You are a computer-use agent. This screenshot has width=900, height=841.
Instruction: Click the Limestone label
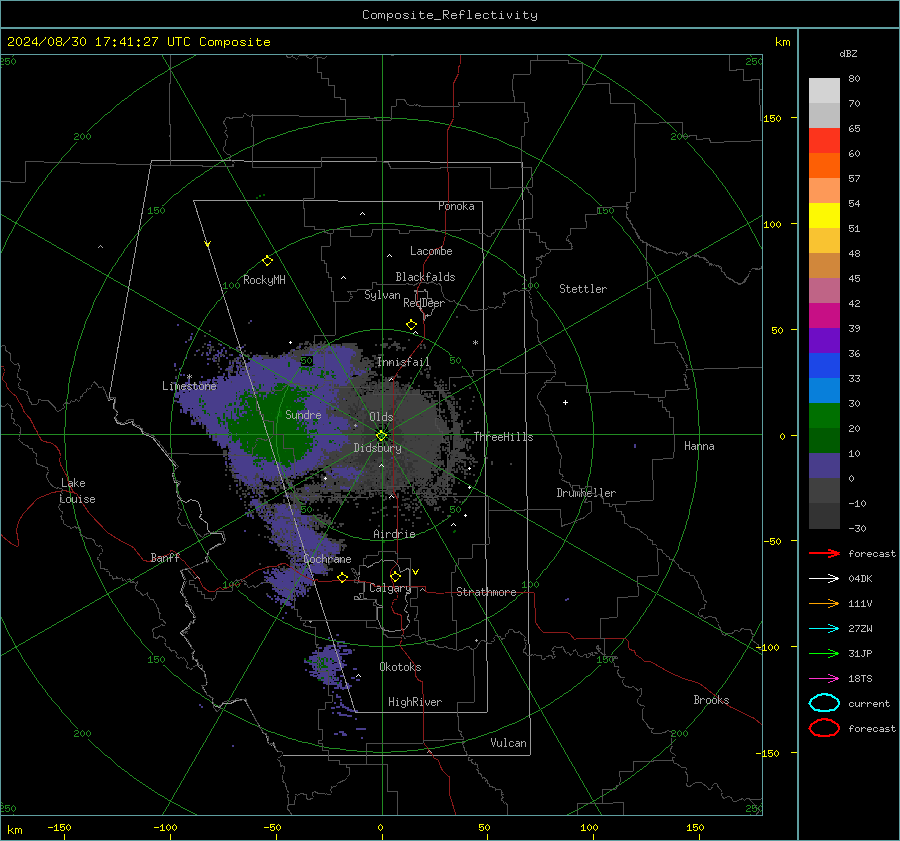click(x=189, y=386)
